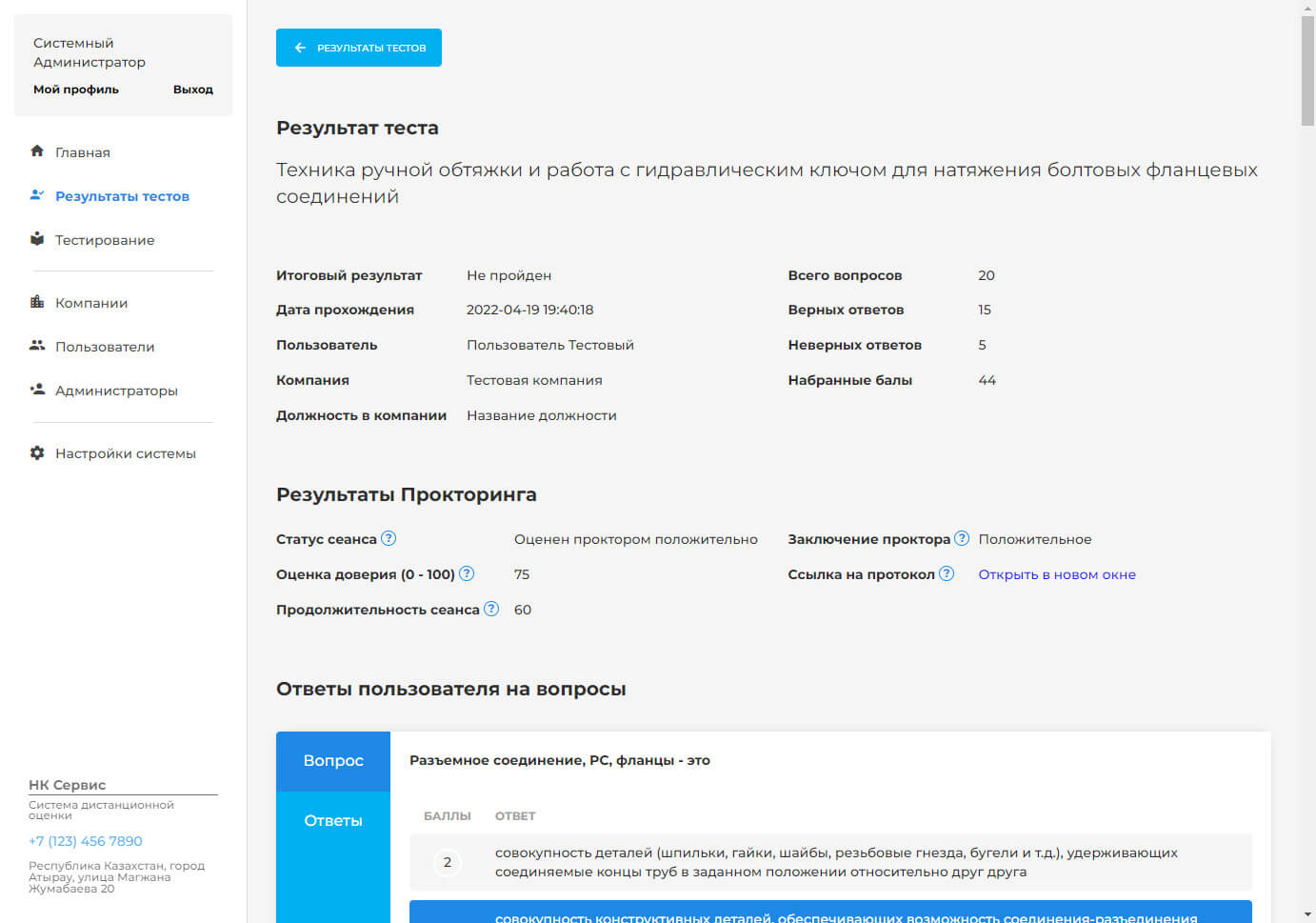This screenshot has width=1316, height=923.
Task: Open Настройки системы
Action: coord(126,453)
